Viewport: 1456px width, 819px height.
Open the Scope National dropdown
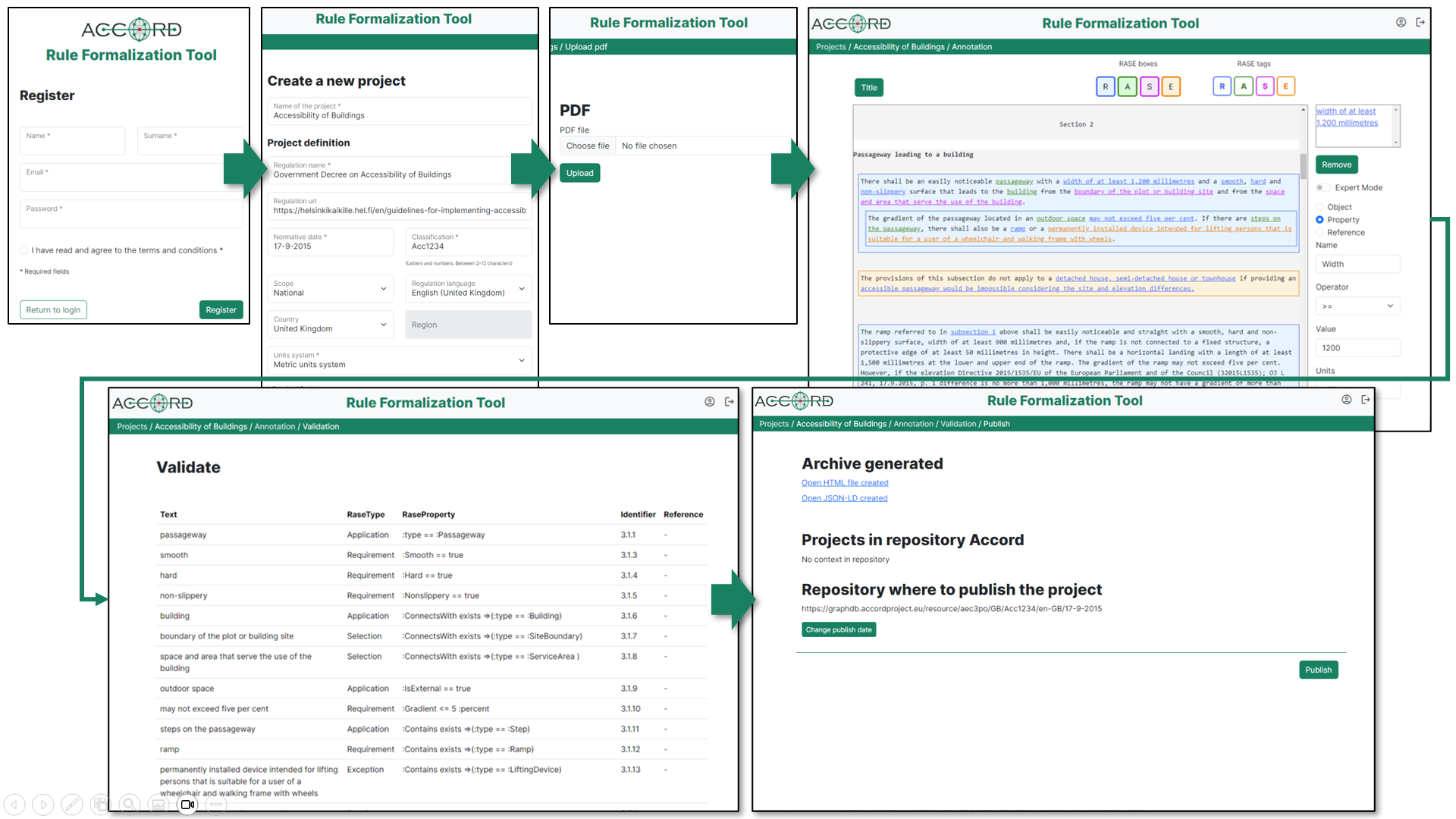click(x=331, y=289)
